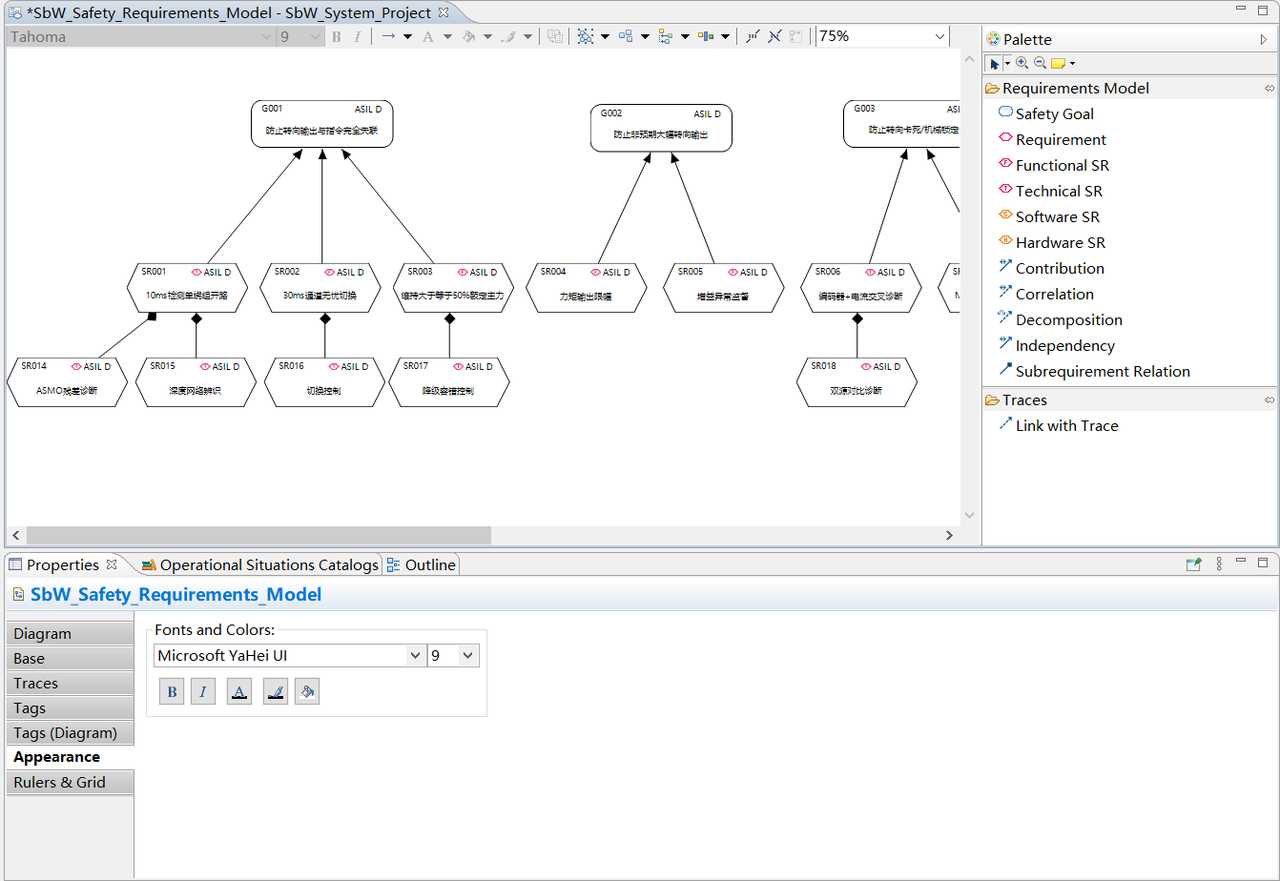Open Font Color in Fonts and Colors
This screenshot has width=1280, height=881.
pyautogui.click(x=239, y=691)
